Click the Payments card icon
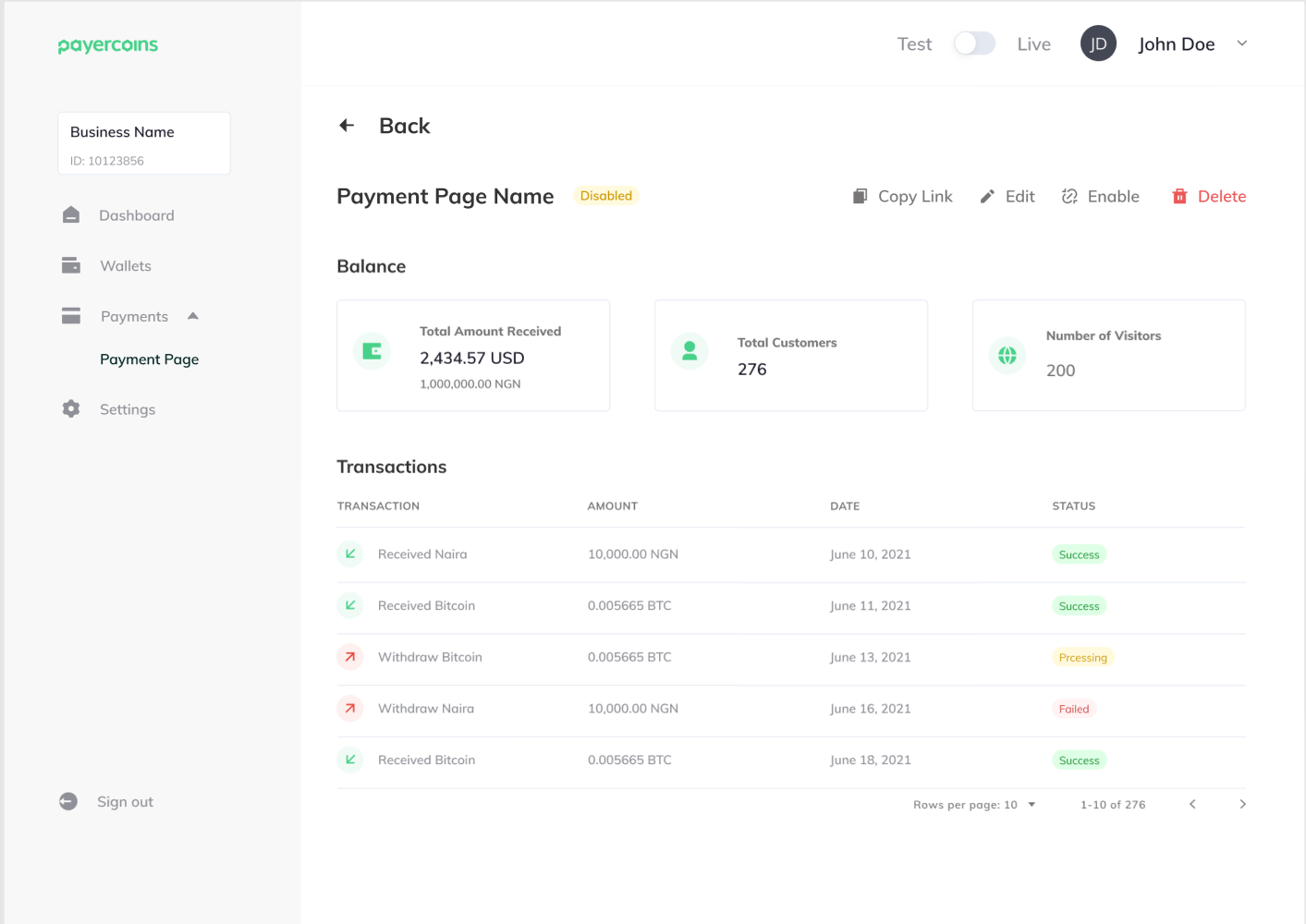1306x924 pixels. 71,315
